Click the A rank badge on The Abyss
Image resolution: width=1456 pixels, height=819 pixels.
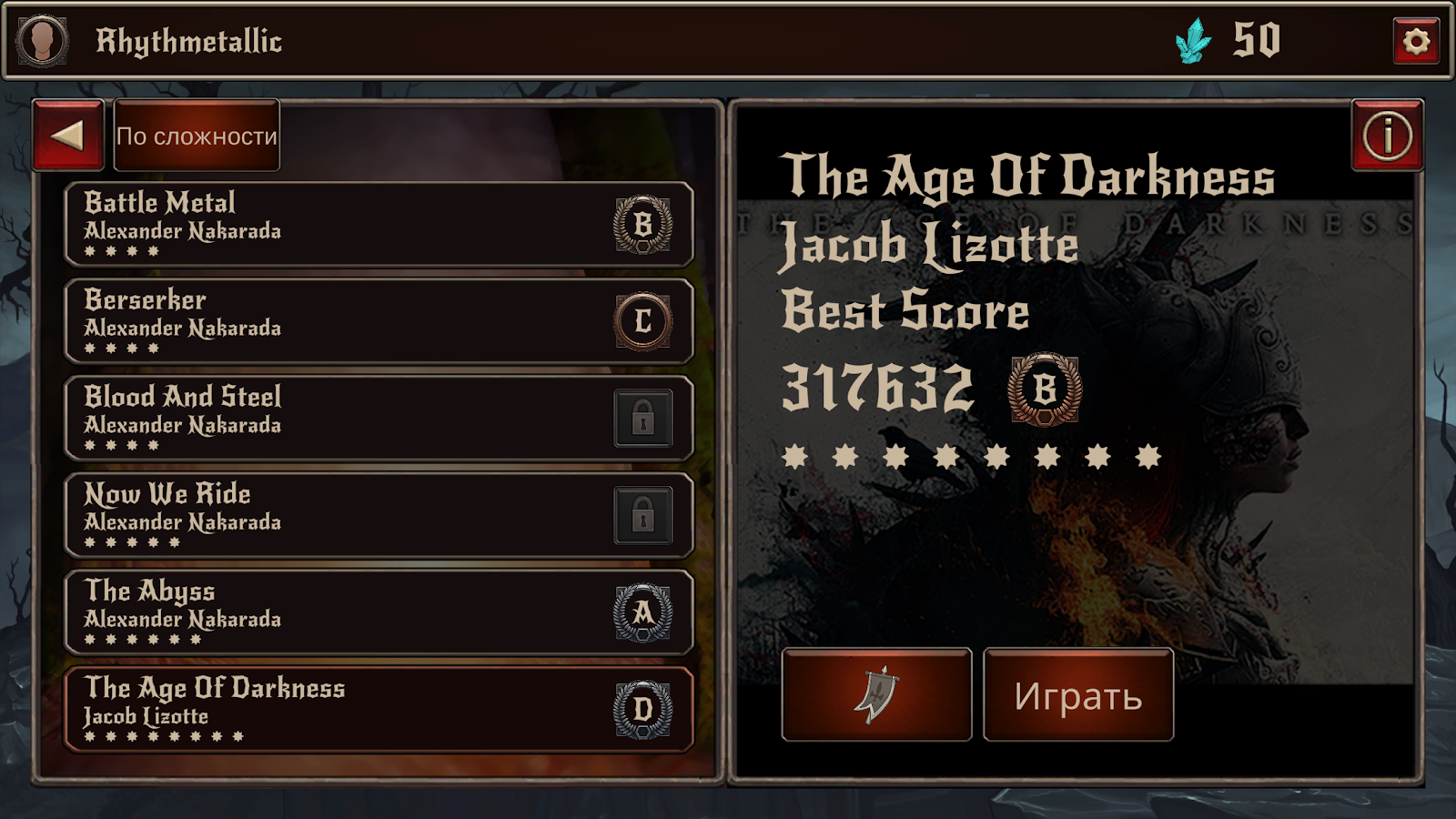pos(643,612)
